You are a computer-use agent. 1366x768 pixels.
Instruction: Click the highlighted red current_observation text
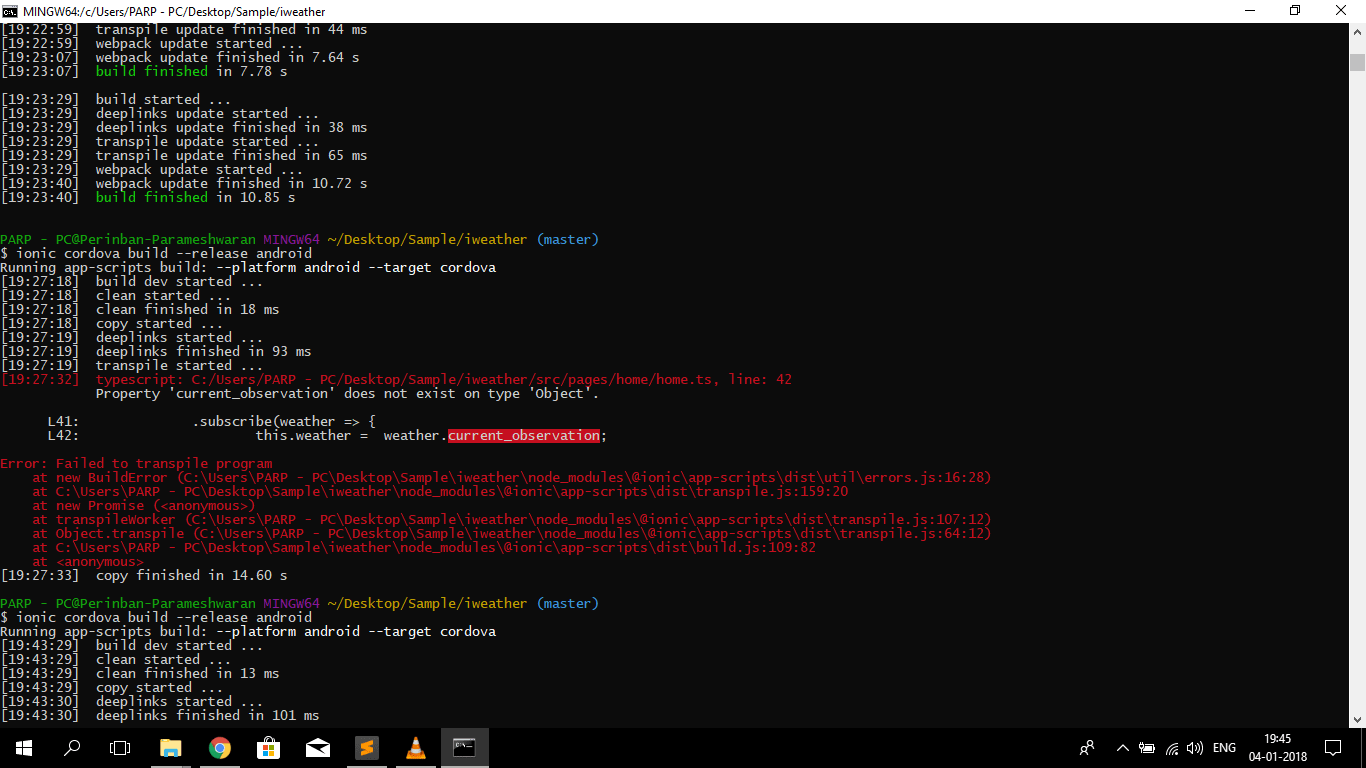[x=524, y=436]
